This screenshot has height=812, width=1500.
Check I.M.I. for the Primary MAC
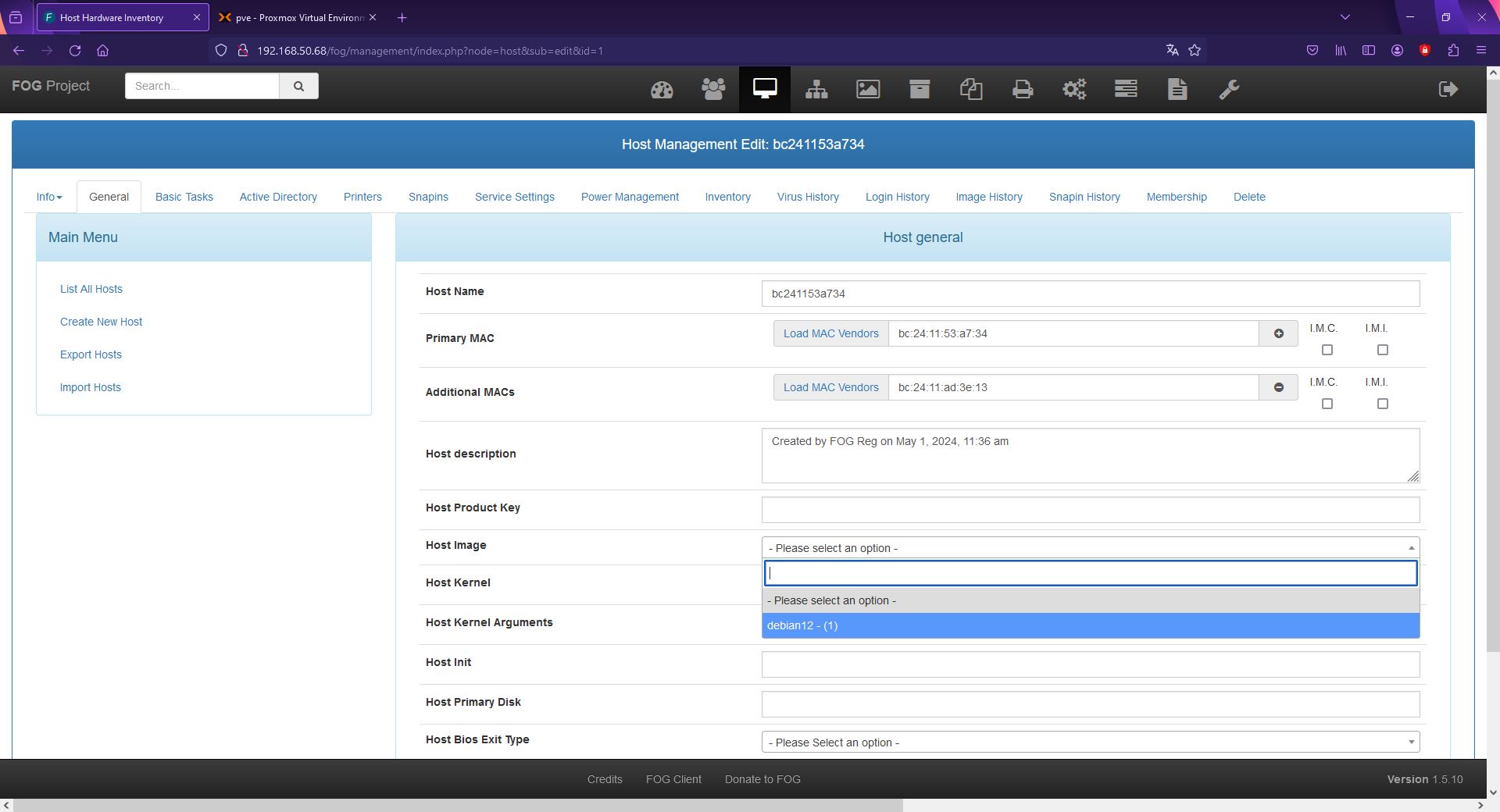pos(1382,350)
